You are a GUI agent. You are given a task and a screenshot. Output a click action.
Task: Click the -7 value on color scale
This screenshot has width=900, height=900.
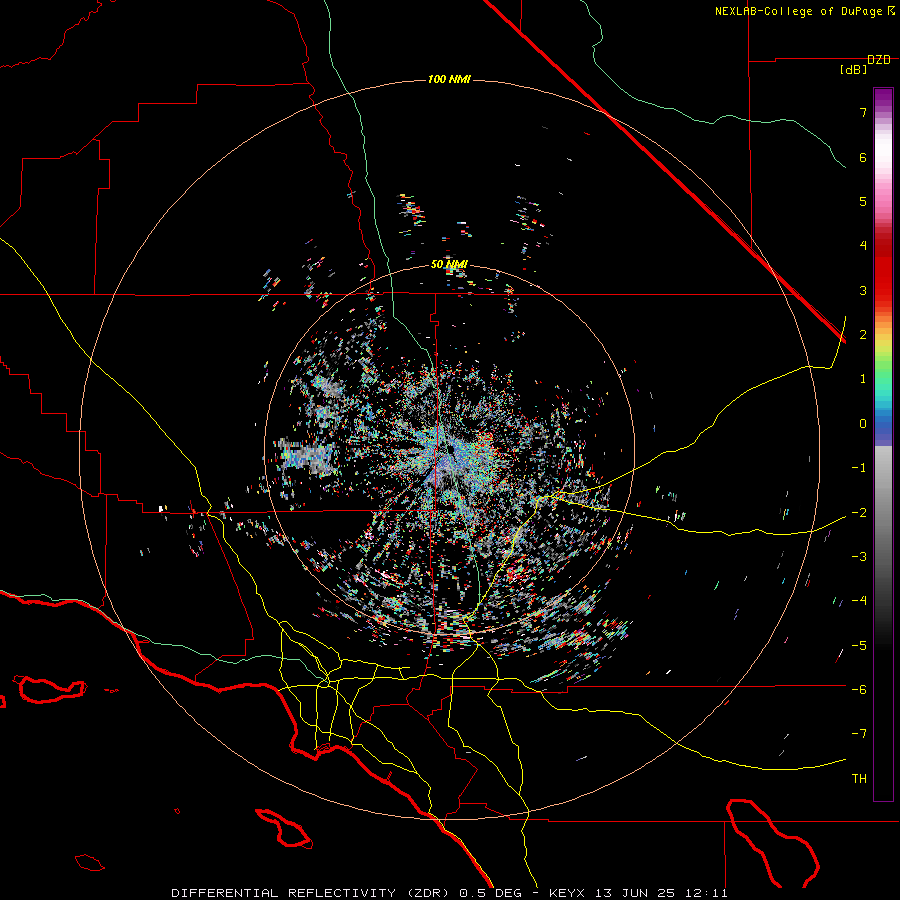click(859, 734)
